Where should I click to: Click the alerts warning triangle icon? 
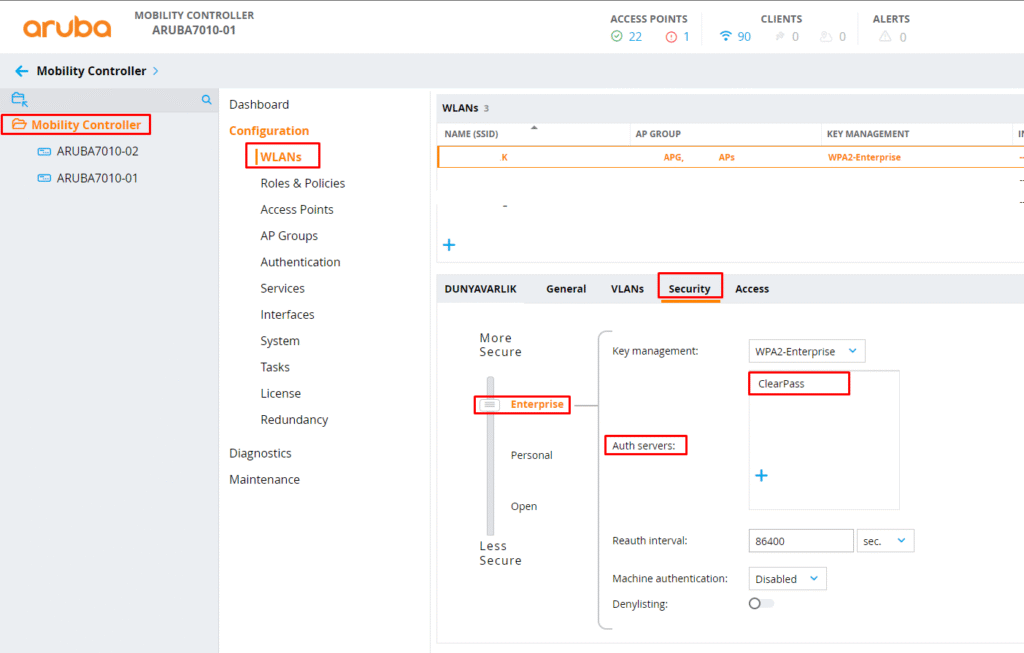pos(884,37)
